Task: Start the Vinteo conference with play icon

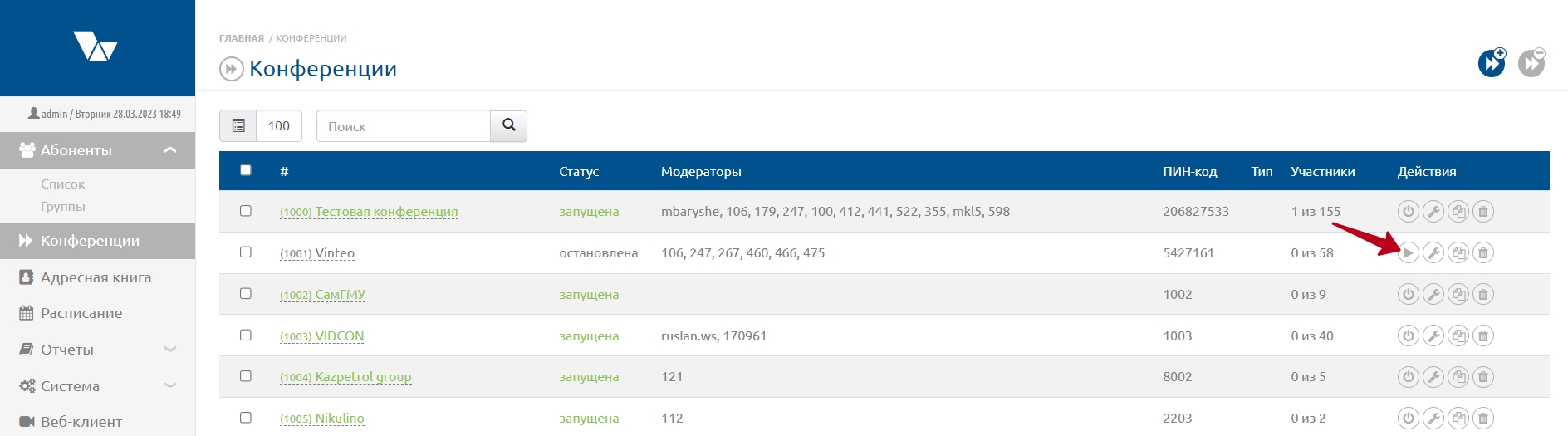Action: click(1409, 252)
